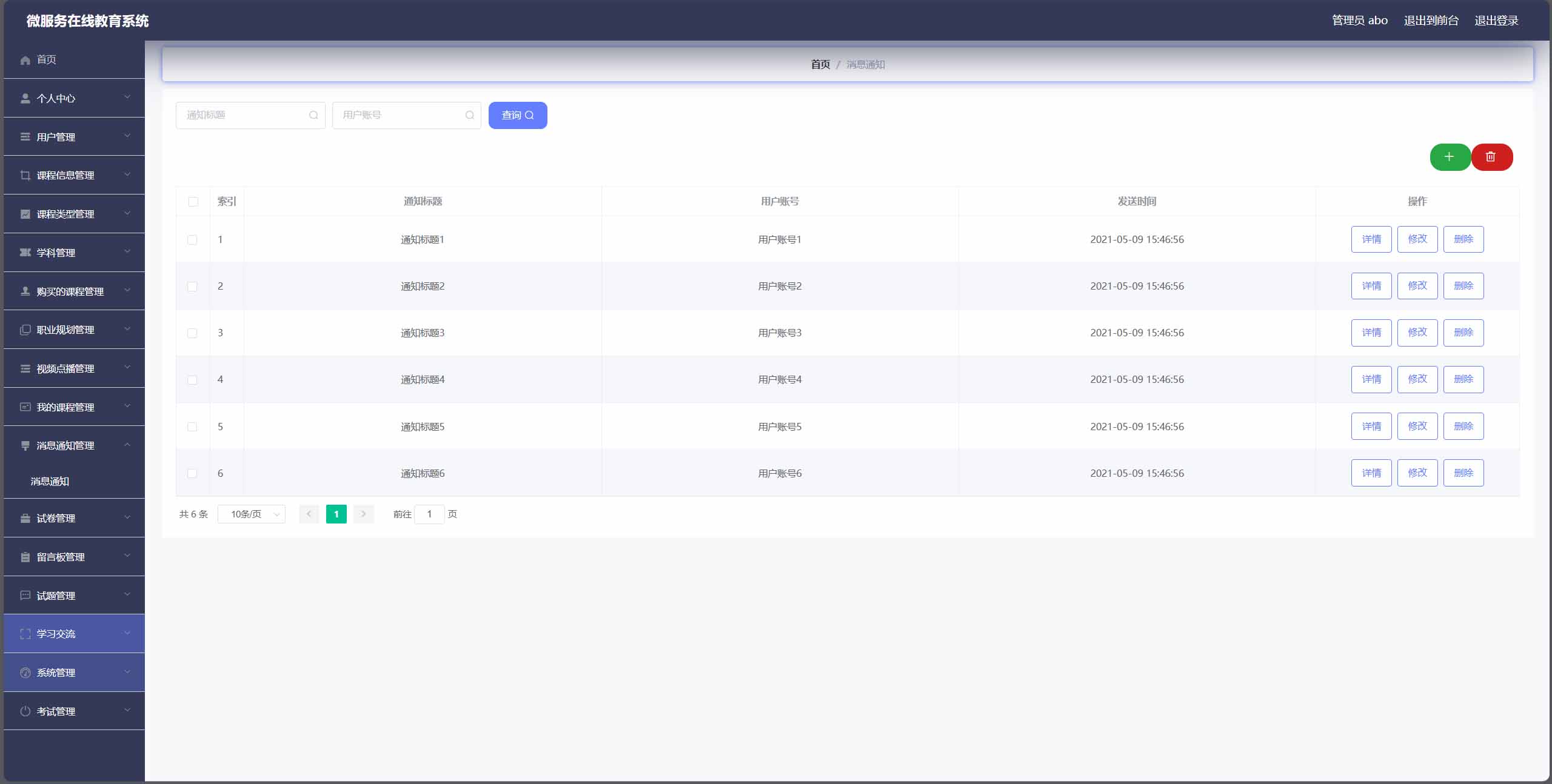Screen dimensions: 1552x784
Task: Click the person icon next to 个人中心
Action: [x=25, y=98]
